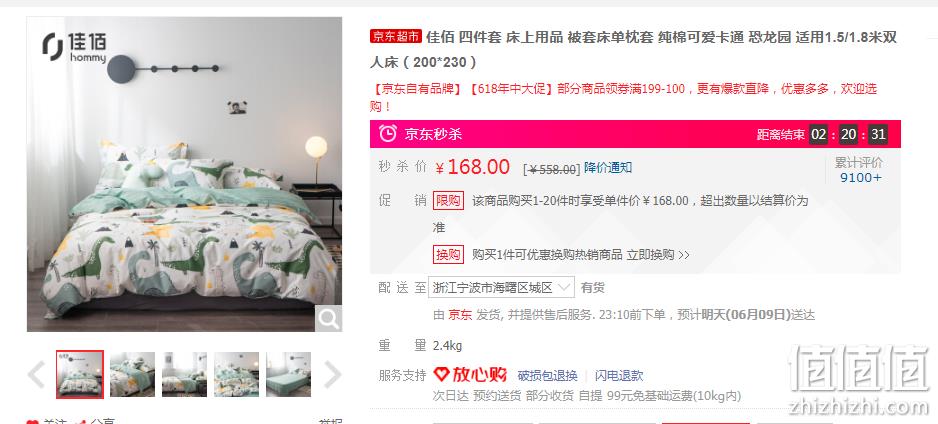
Task: Open the 9100+ reviews count
Action: click(860, 178)
